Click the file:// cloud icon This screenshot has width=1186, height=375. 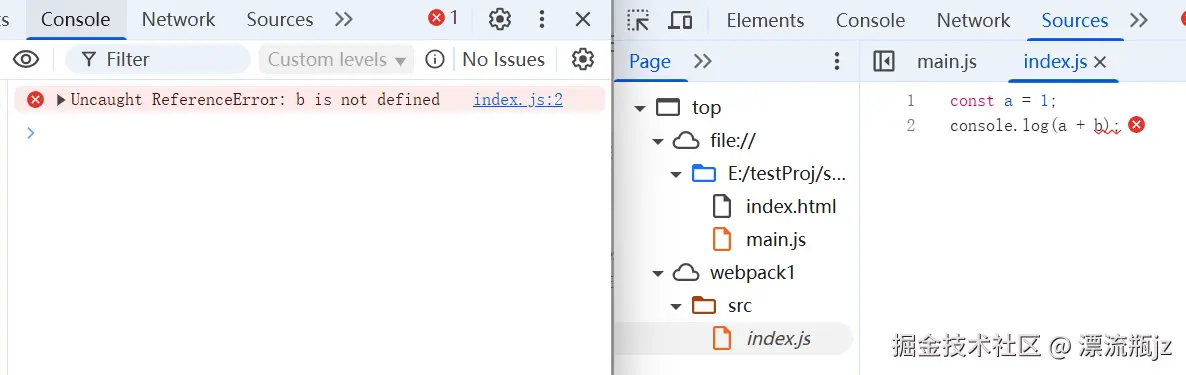click(686, 141)
